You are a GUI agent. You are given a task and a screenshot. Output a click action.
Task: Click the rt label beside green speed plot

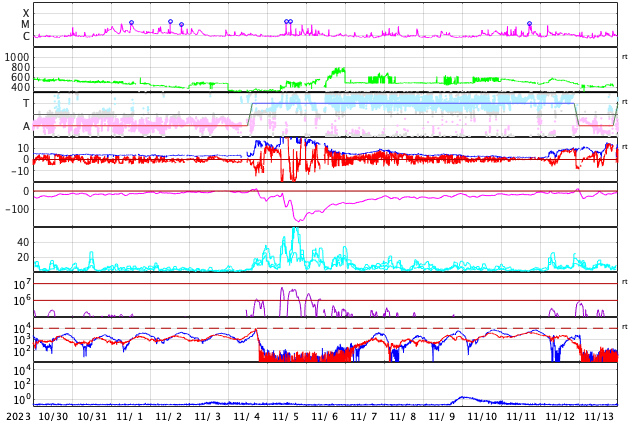coord(624,57)
